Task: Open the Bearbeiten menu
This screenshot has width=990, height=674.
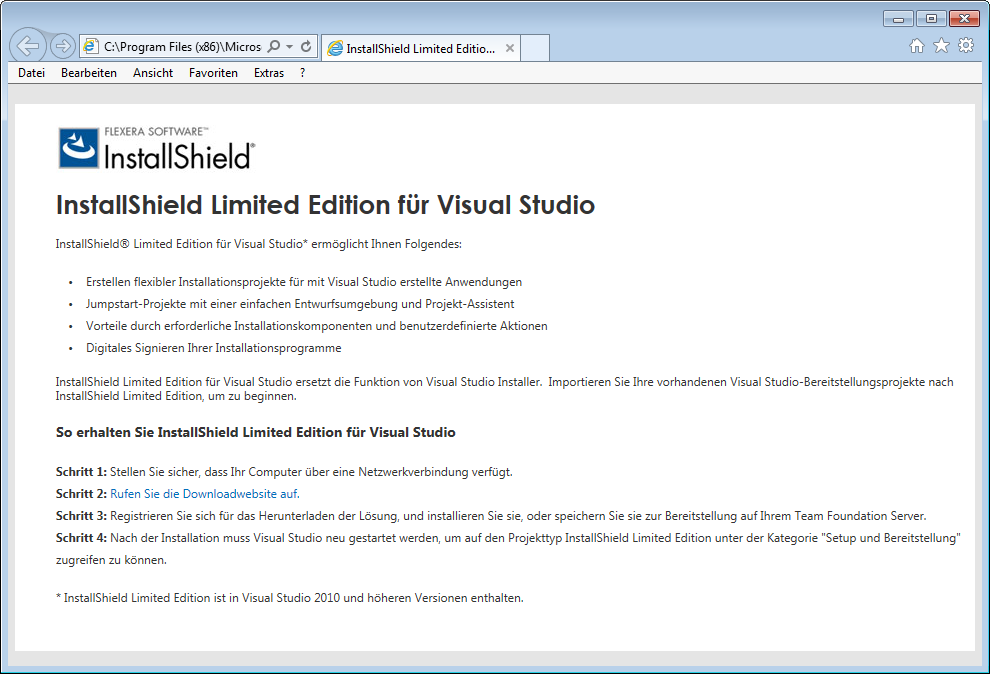Action: [x=89, y=73]
